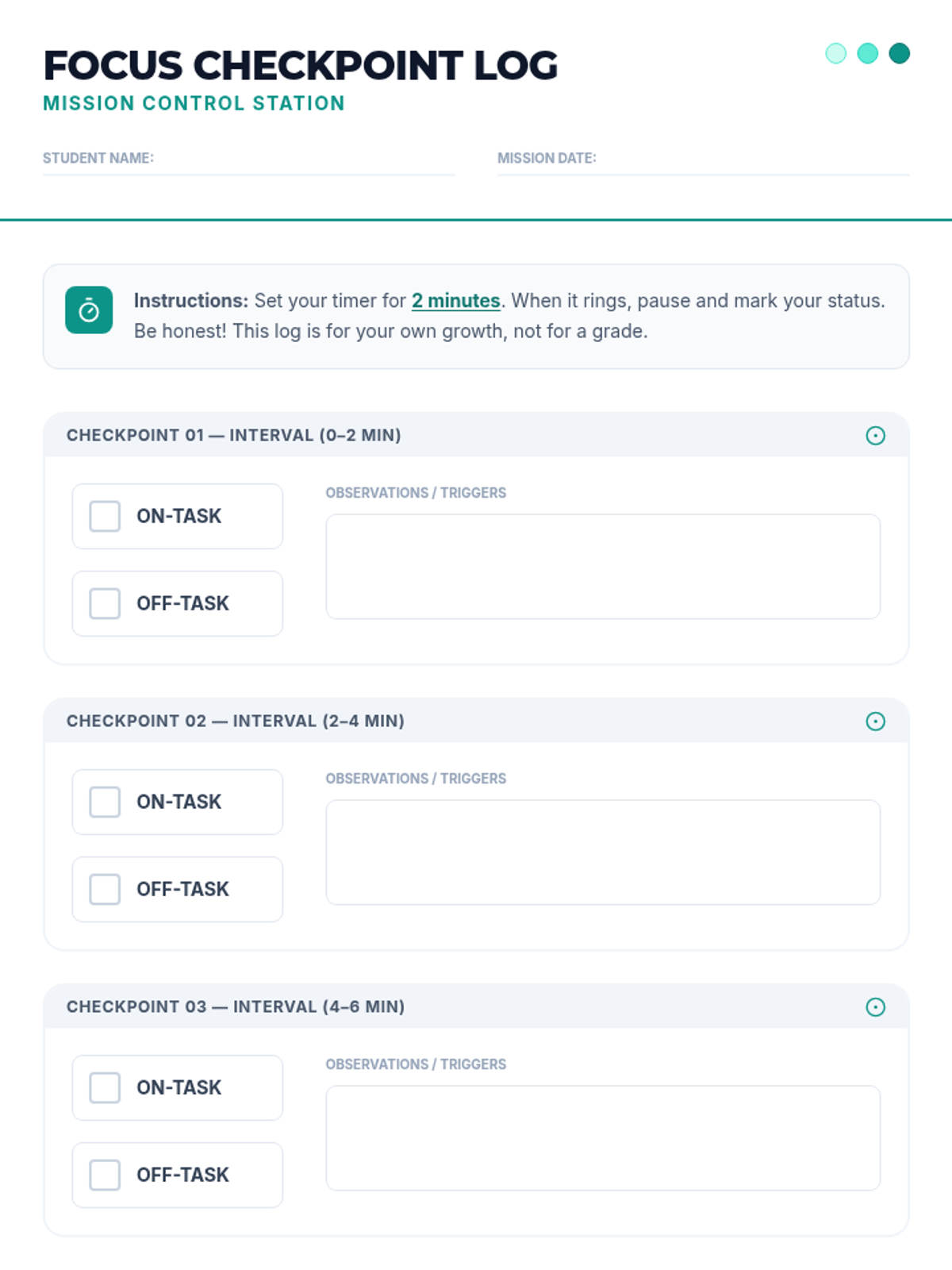This screenshot has height=1270, width=952.
Task: Mark ON-TASK for Checkpoint 02
Action: click(105, 802)
